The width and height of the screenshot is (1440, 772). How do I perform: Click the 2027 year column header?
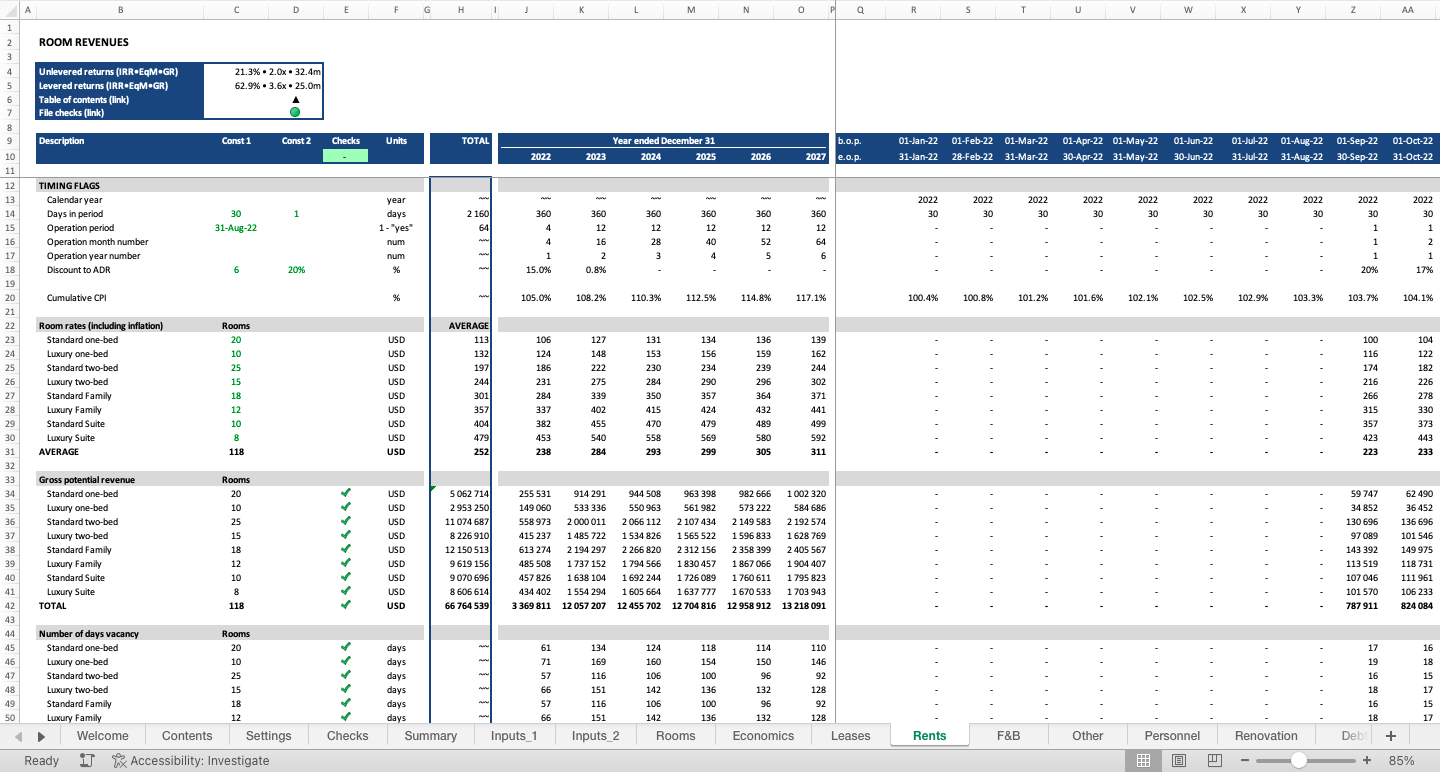click(816, 156)
